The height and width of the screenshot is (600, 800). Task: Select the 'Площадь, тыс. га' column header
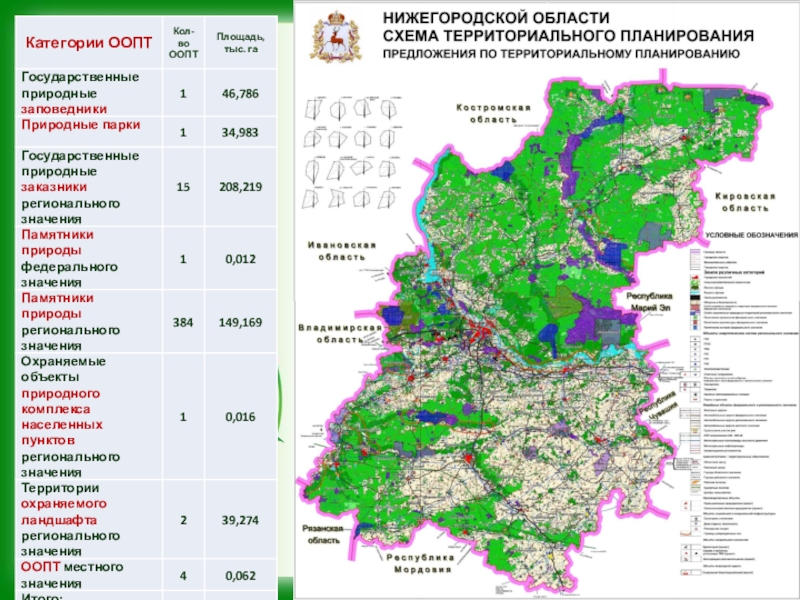point(240,43)
